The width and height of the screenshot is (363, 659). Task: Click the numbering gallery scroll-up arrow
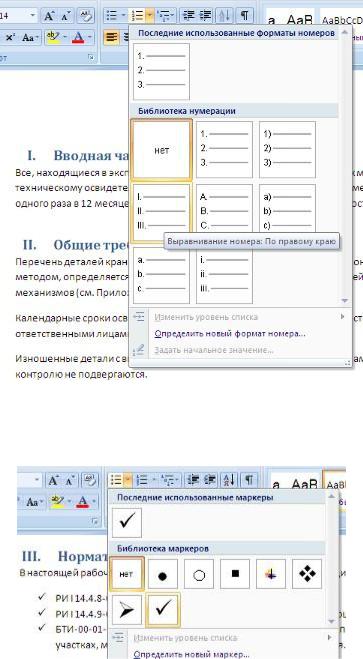pos(345,33)
